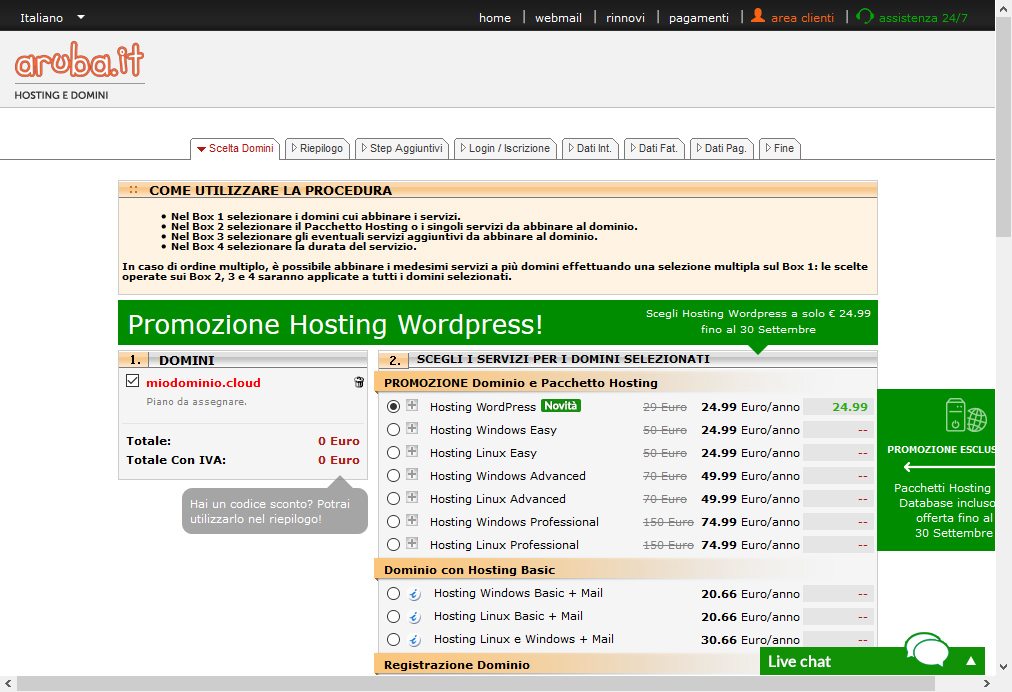Viewport: 1012px width, 692px height.
Task: Click the aruba.it logo
Action: tap(79, 63)
